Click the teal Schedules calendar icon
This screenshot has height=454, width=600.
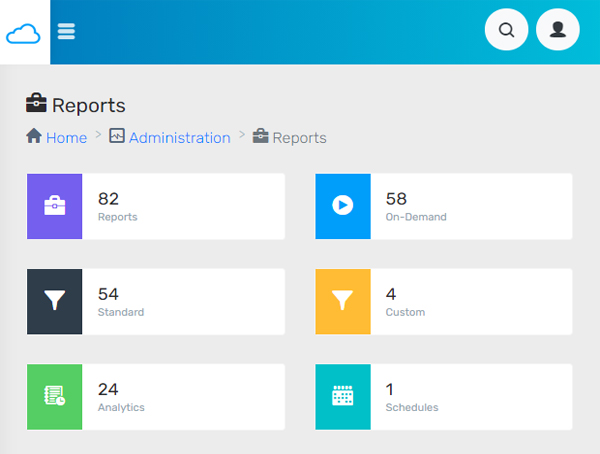click(343, 397)
